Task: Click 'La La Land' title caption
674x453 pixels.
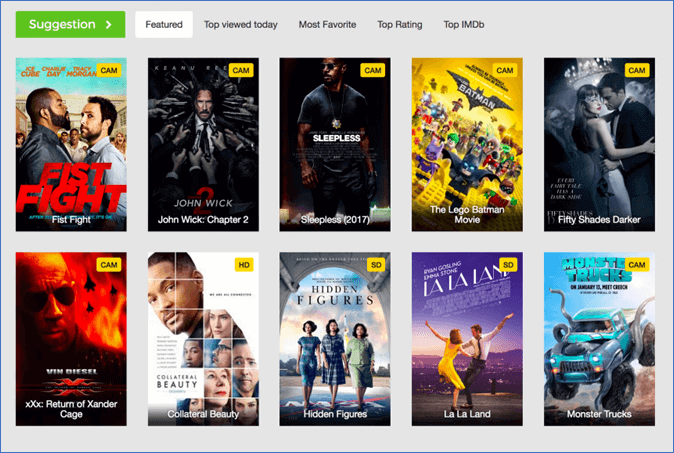Action: click(467, 414)
